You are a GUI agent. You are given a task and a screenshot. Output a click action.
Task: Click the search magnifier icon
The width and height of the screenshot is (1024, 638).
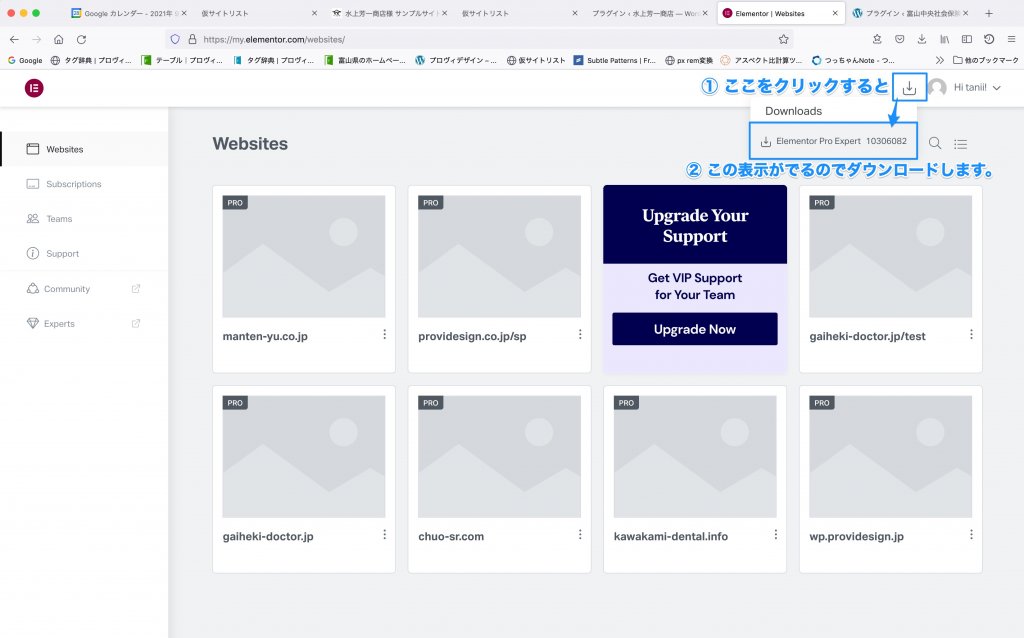coord(935,144)
